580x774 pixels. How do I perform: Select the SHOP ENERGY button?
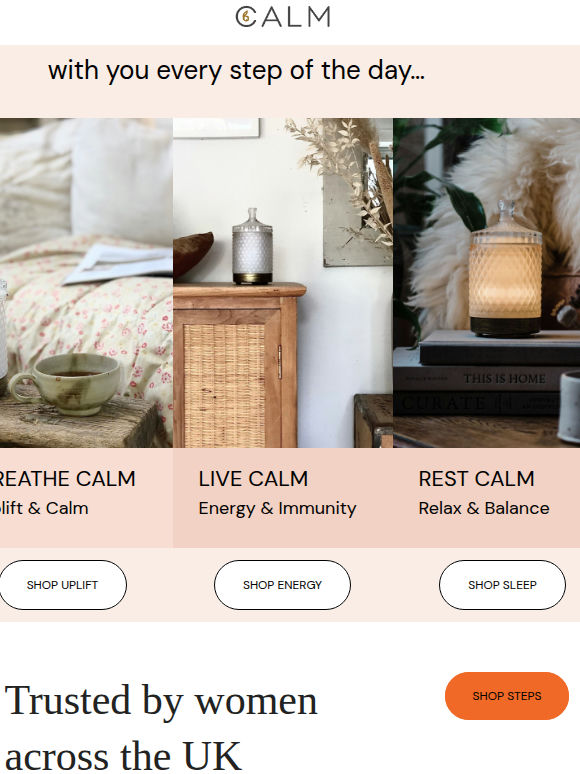tap(282, 585)
